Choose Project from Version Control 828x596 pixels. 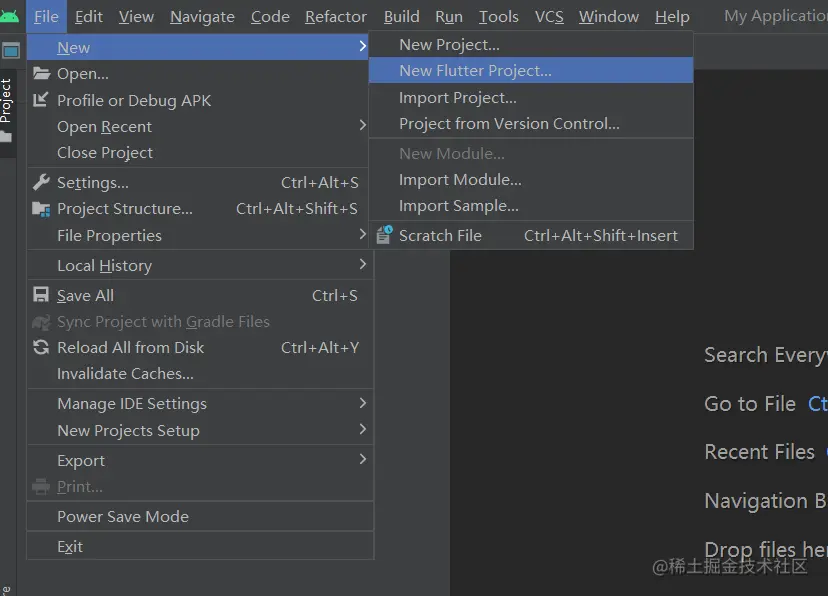pyautogui.click(x=509, y=124)
